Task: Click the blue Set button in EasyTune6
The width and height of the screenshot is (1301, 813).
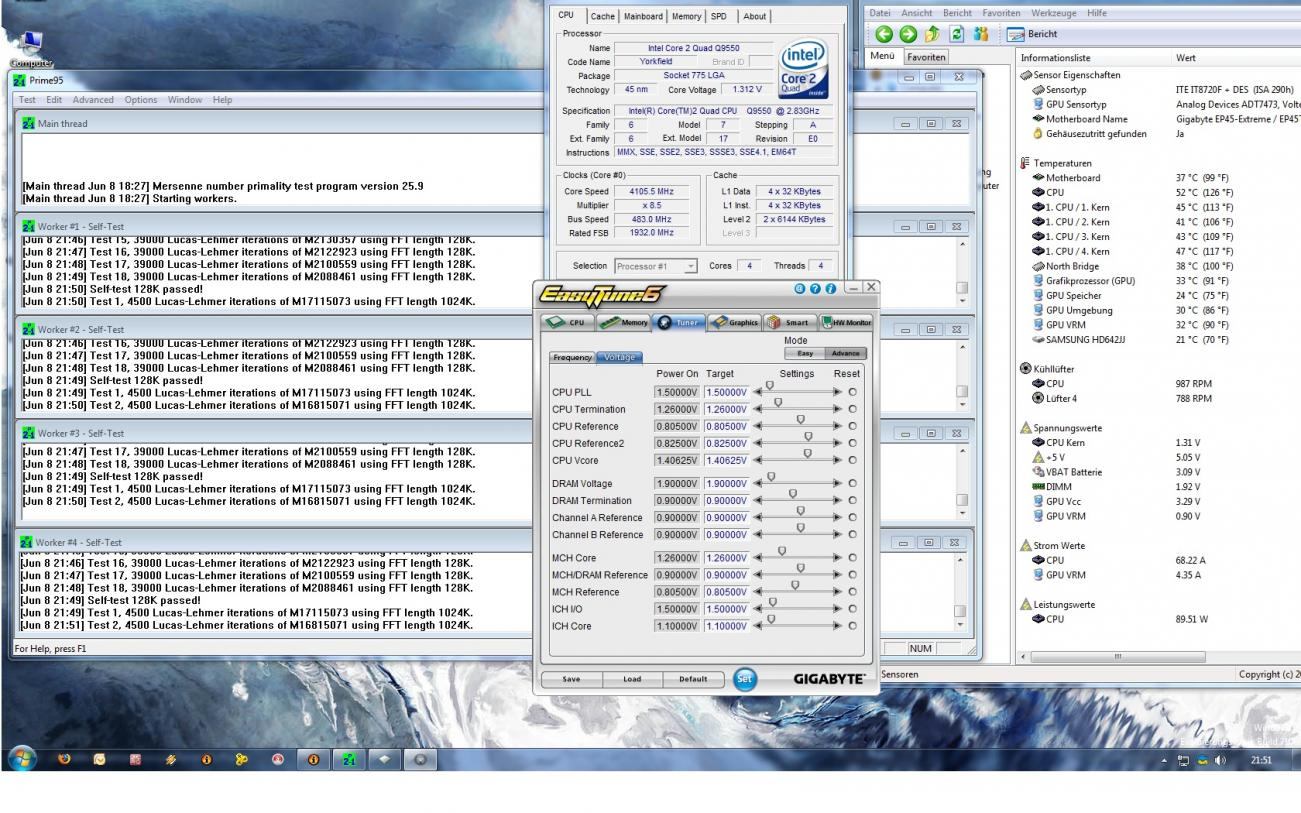Action: [x=745, y=679]
